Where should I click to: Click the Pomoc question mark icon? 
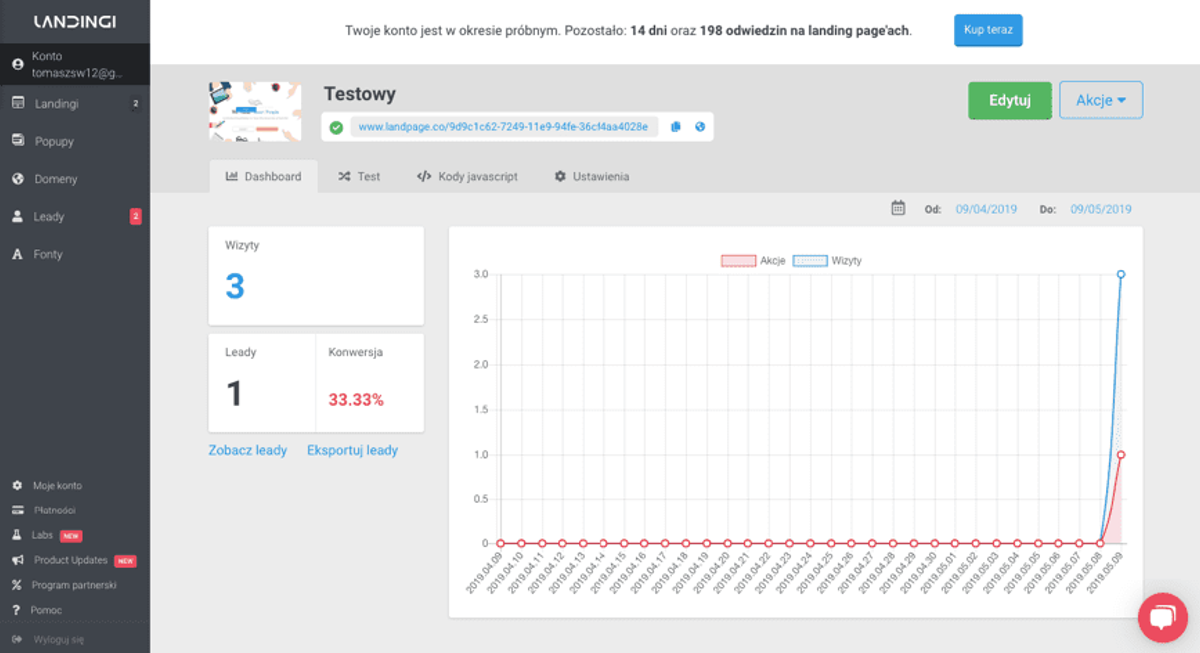pyautogui.click(x=17, y=610)
